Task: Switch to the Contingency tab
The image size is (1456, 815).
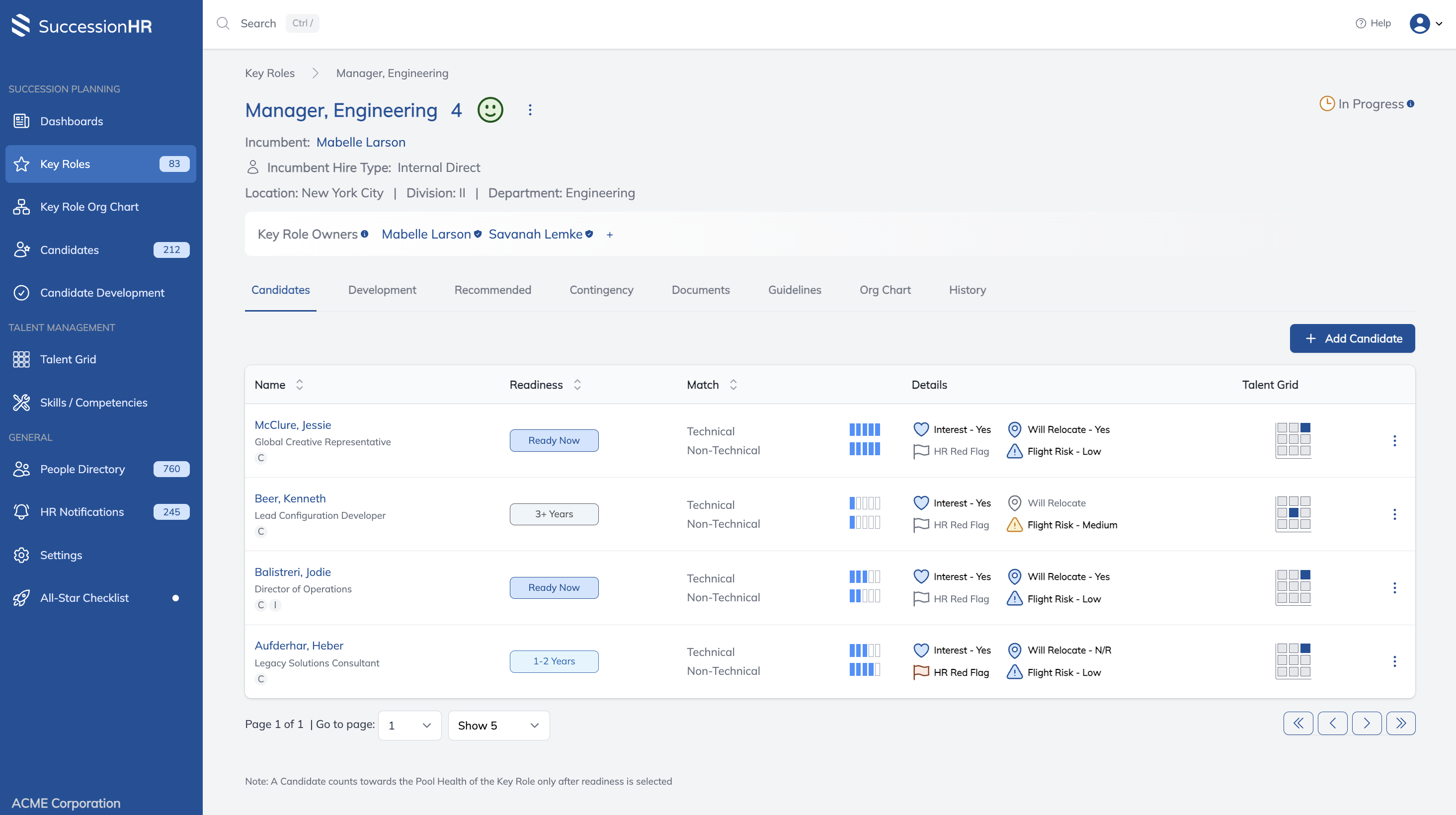Action: [x=601, y=290]
